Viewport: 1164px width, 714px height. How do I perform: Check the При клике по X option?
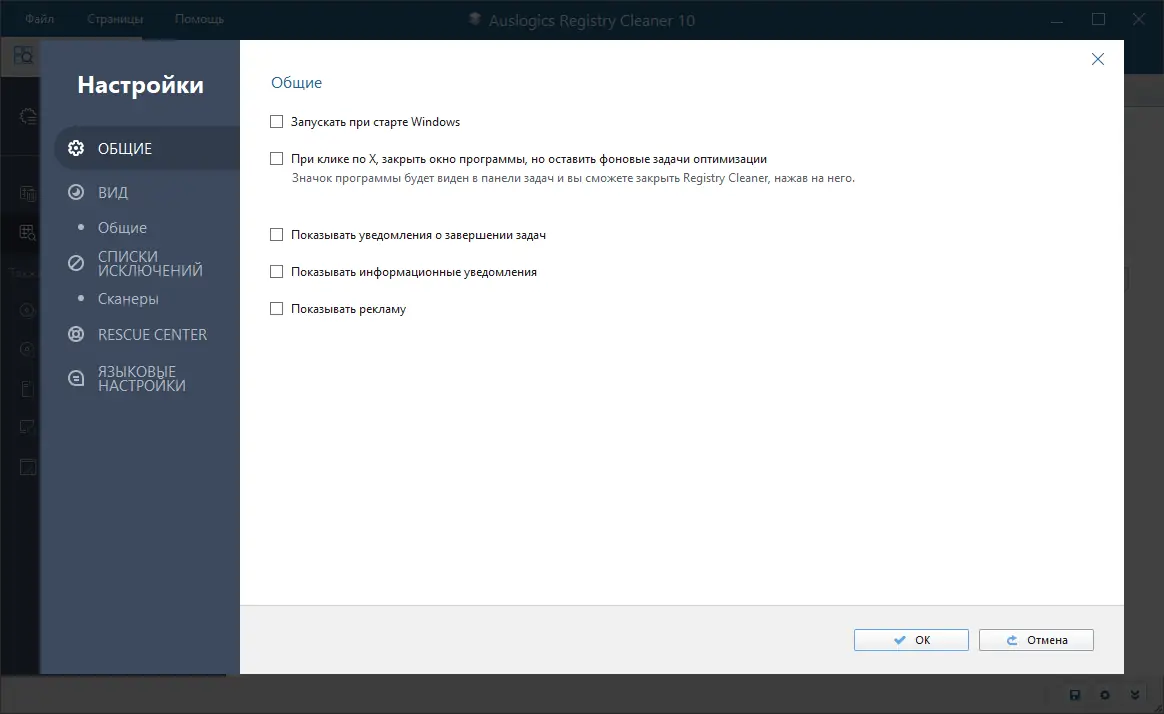[x=276, y=159]
